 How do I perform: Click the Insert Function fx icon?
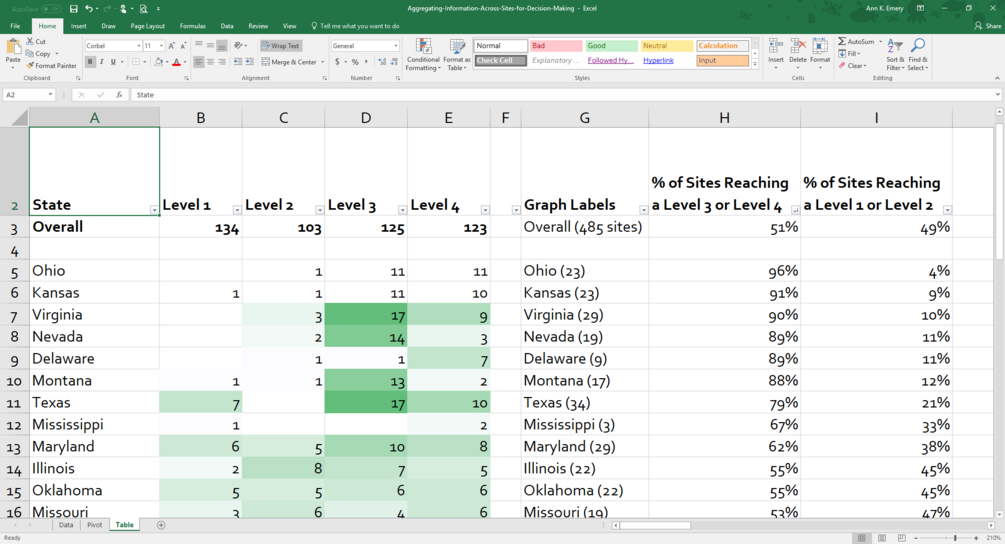(119, 95)
